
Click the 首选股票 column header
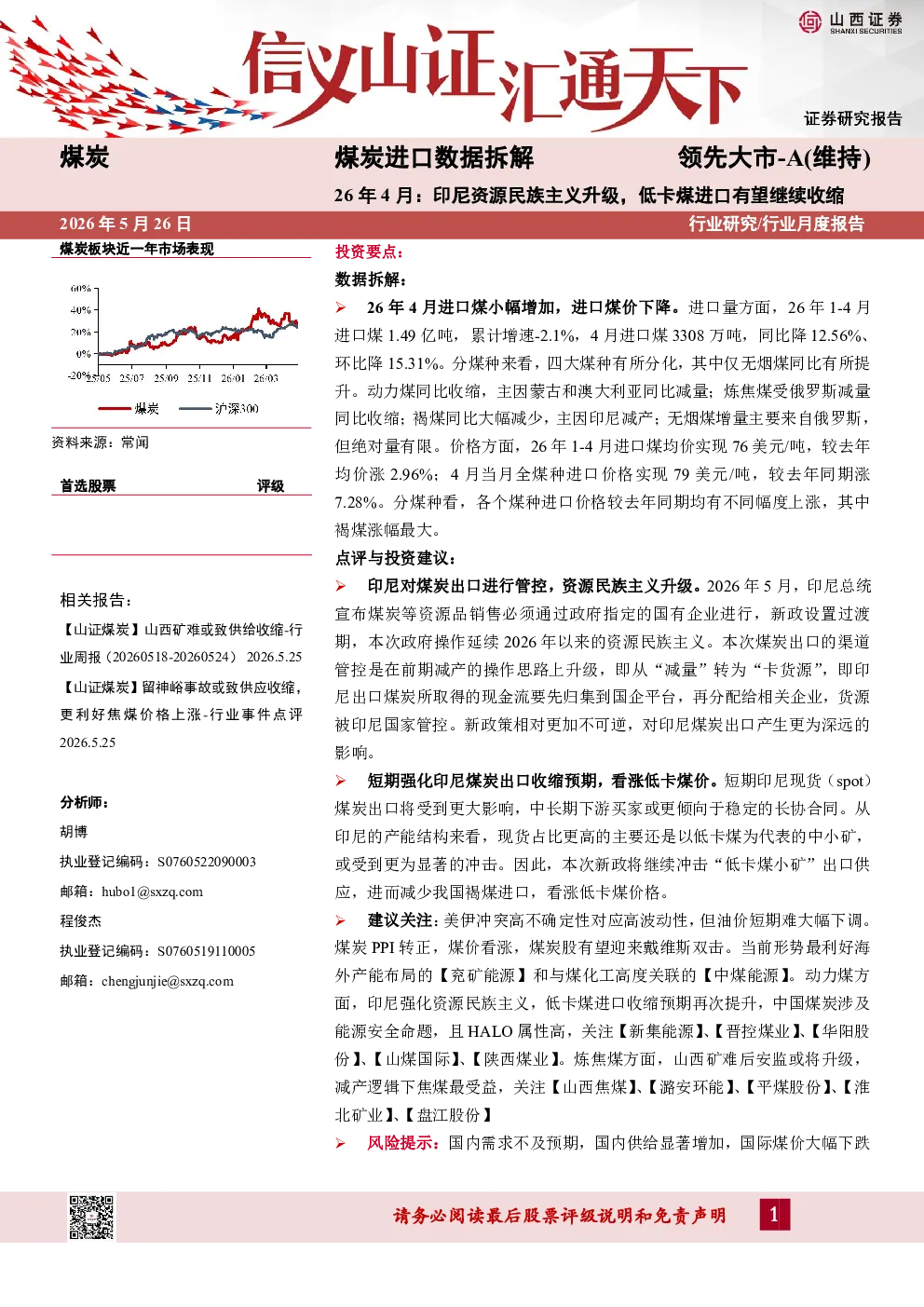point(88,486)
